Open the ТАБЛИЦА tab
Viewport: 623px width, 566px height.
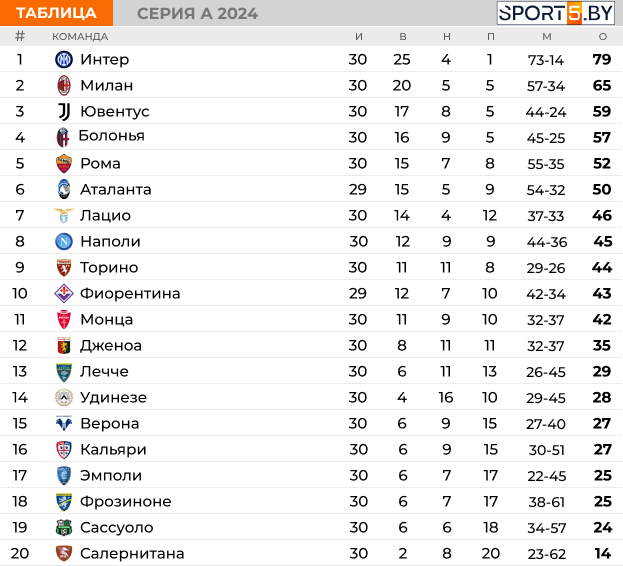point(57,13)
